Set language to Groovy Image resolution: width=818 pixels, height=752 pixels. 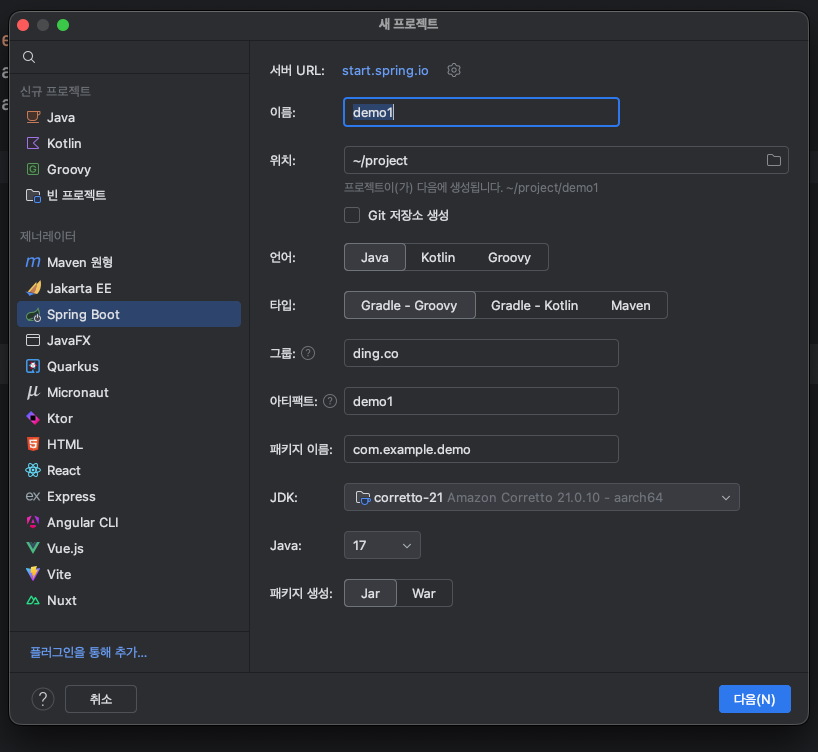[x=509, y=257]
